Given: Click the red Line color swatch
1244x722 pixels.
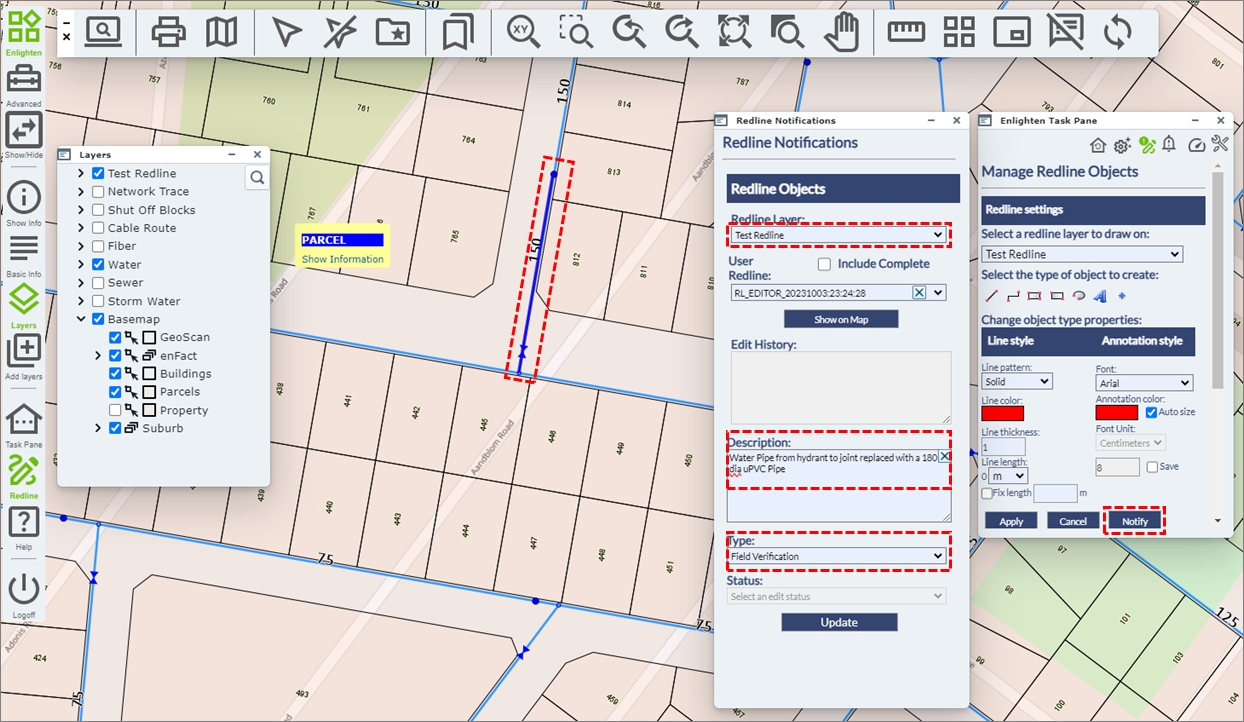Looking at the screenshot, I should point(1002,413).
